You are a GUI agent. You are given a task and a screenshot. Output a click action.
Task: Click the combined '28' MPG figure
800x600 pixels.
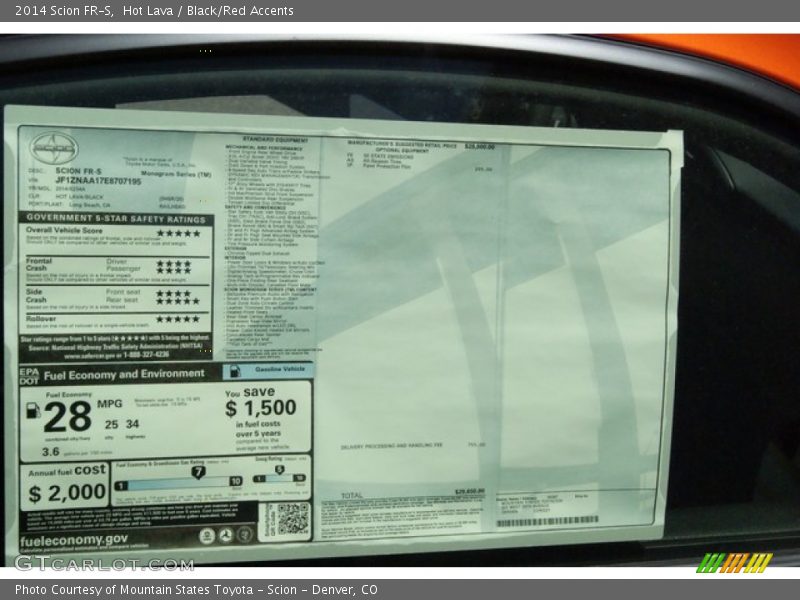tap(68, 417)
